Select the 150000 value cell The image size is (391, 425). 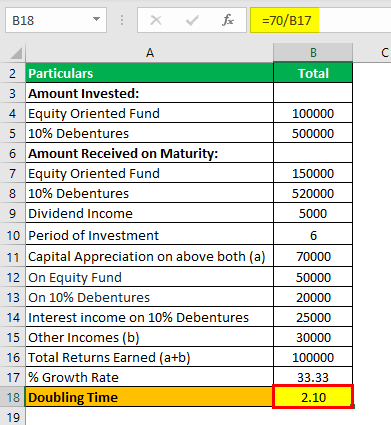(313, 173)
